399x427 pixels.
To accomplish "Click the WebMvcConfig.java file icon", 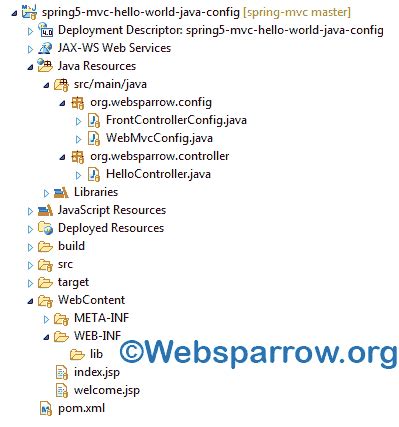I will pyautogui.click(x=94, y=139).
